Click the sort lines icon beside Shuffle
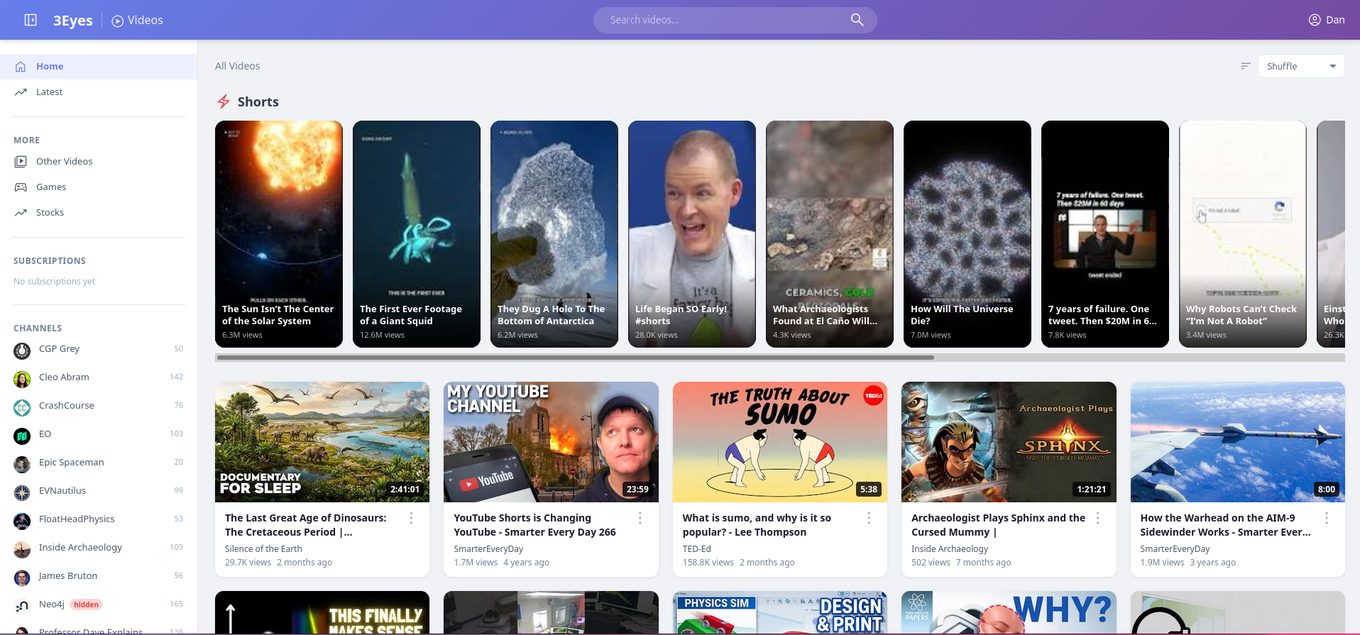 (1245, 66)
